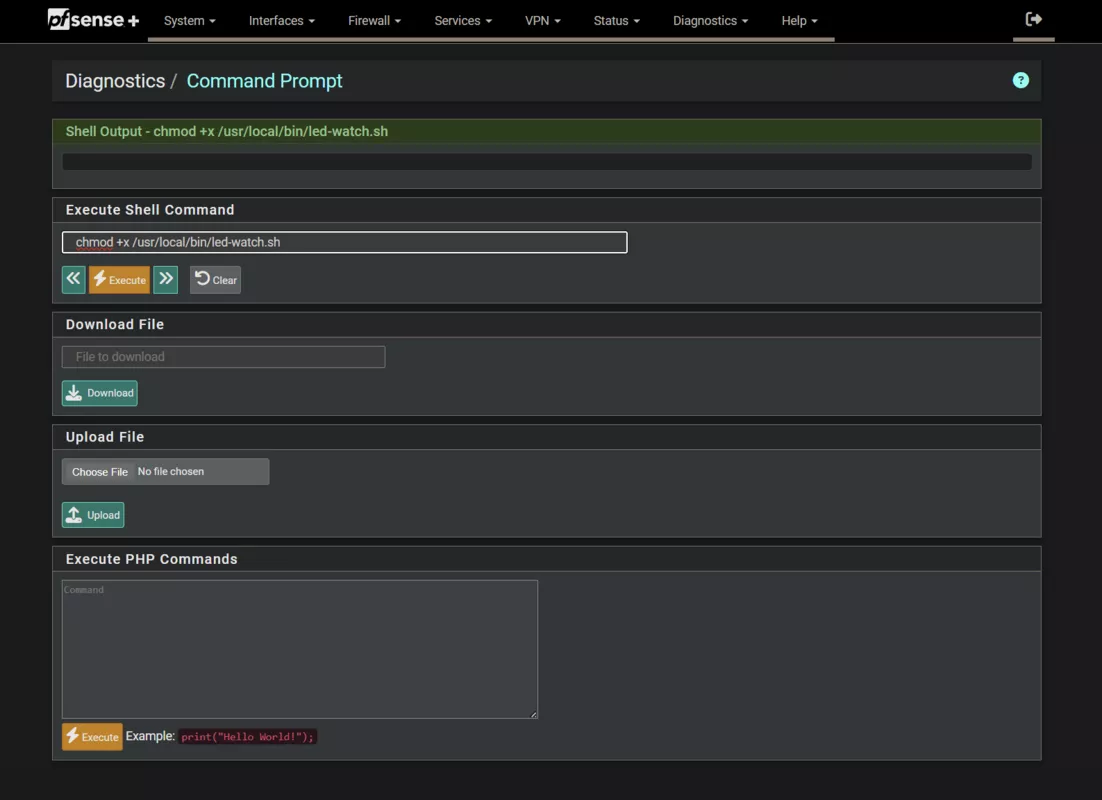Execute the PHP commands
Screen dimensions: 1102x800
(92, 736)
